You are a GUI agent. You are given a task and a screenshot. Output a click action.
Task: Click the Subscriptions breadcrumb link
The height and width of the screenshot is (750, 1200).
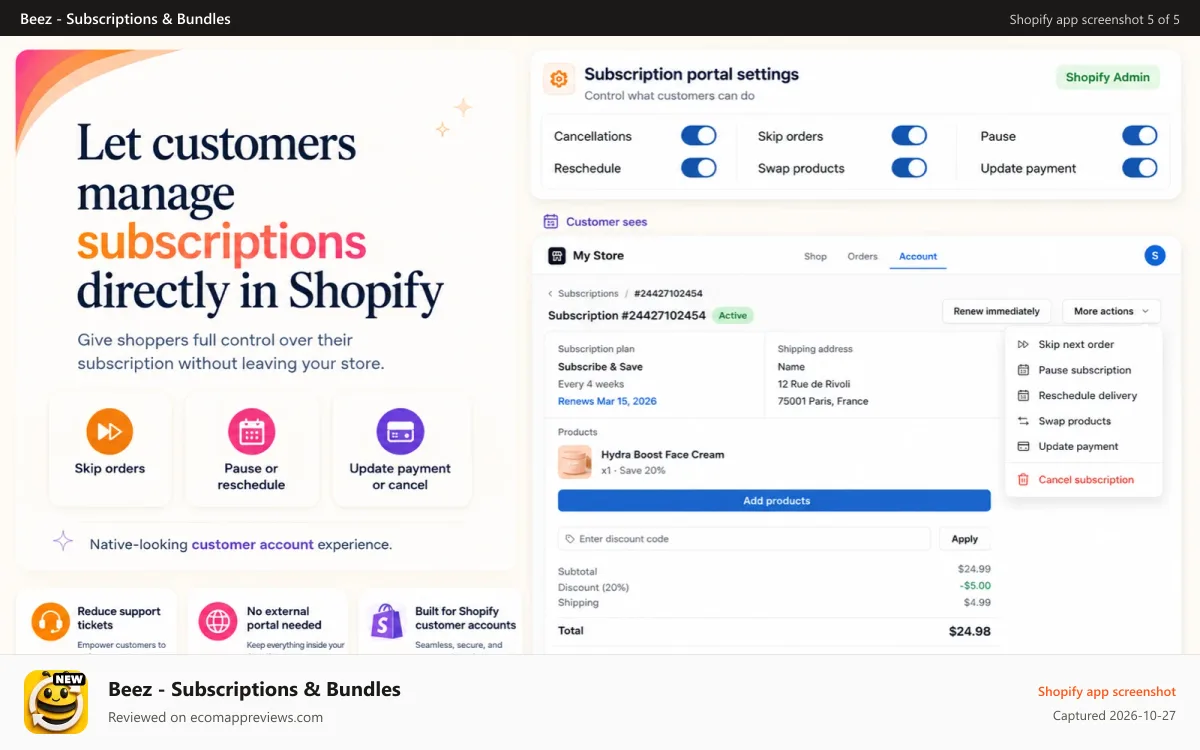click(588, 294)
